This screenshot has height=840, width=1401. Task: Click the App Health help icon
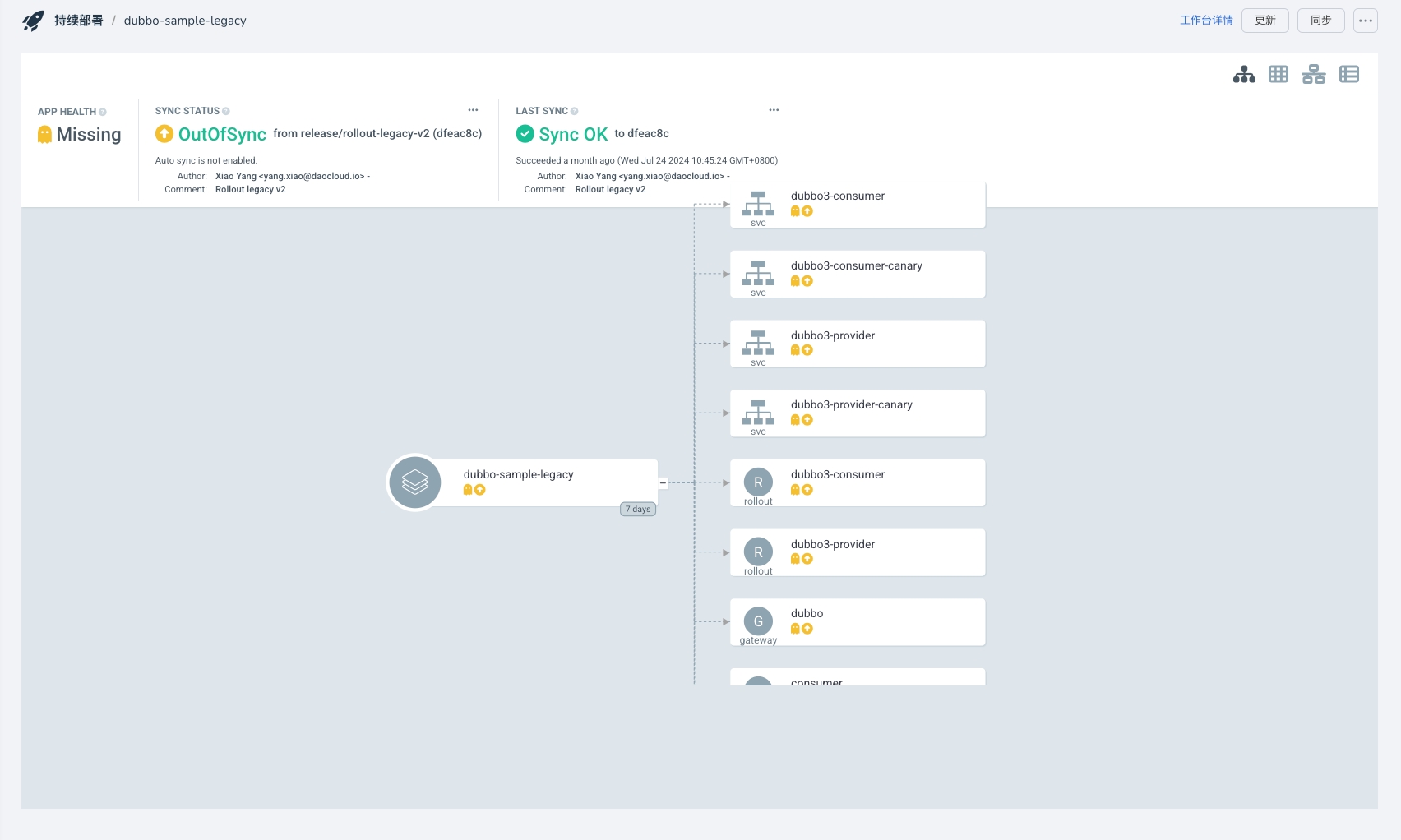(x=103, y=112)
